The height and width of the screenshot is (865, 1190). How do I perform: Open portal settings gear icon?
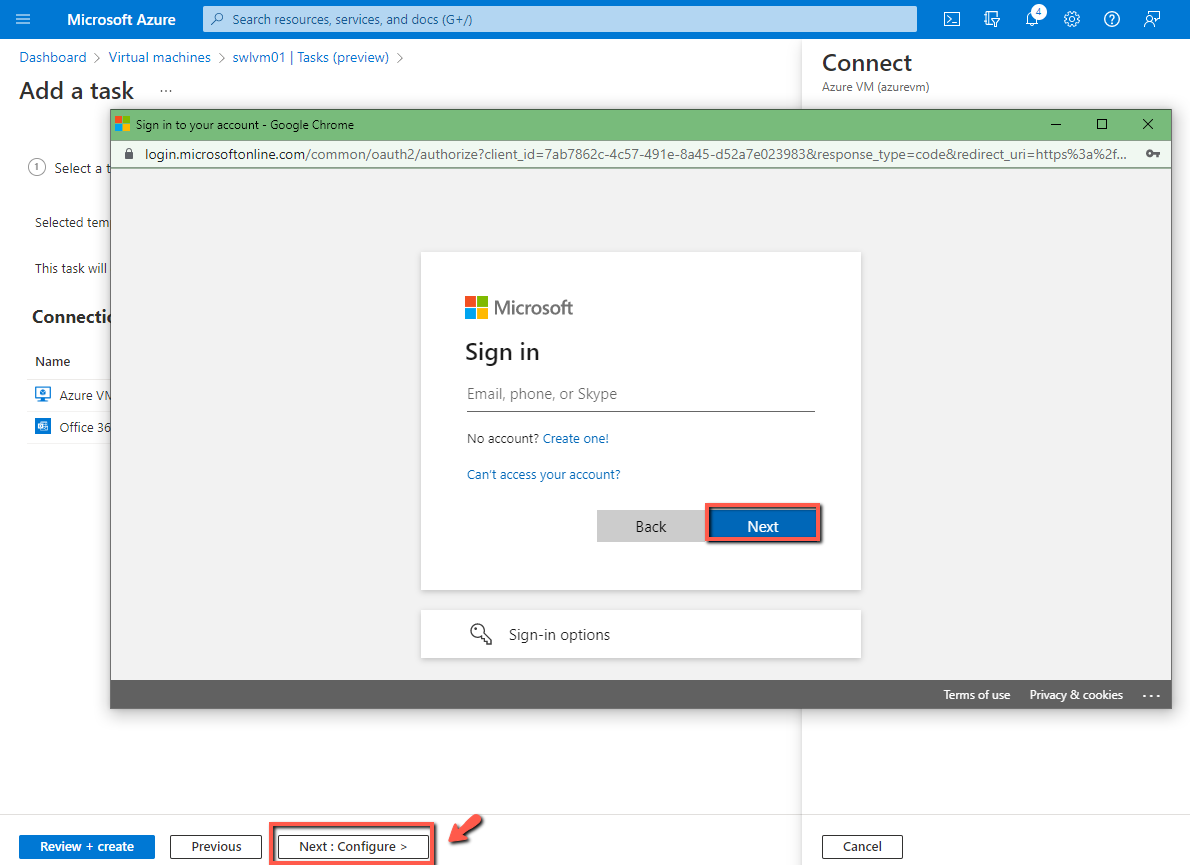click(x=1072, y=19)
